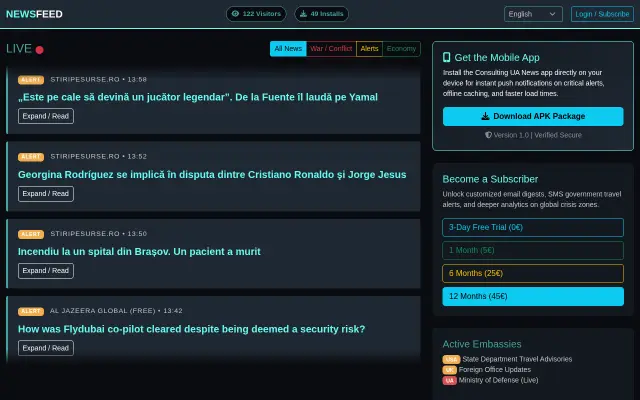Viewport: 640px width, 400px height.
Task: Click the phone icon next to Get the Mobile App
Action: point(447,58)
